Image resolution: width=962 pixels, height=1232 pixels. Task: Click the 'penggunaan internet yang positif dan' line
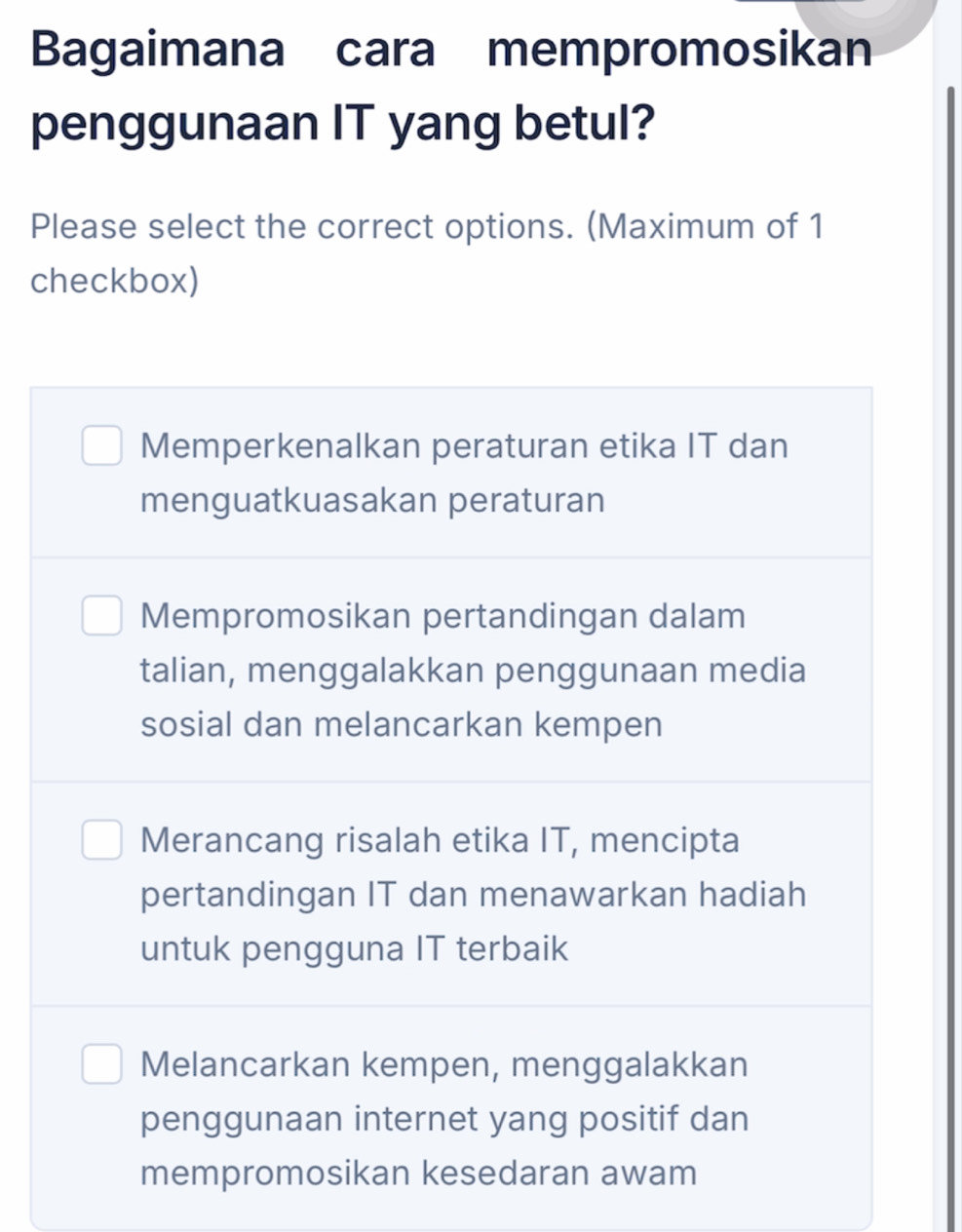(444, 1119)
